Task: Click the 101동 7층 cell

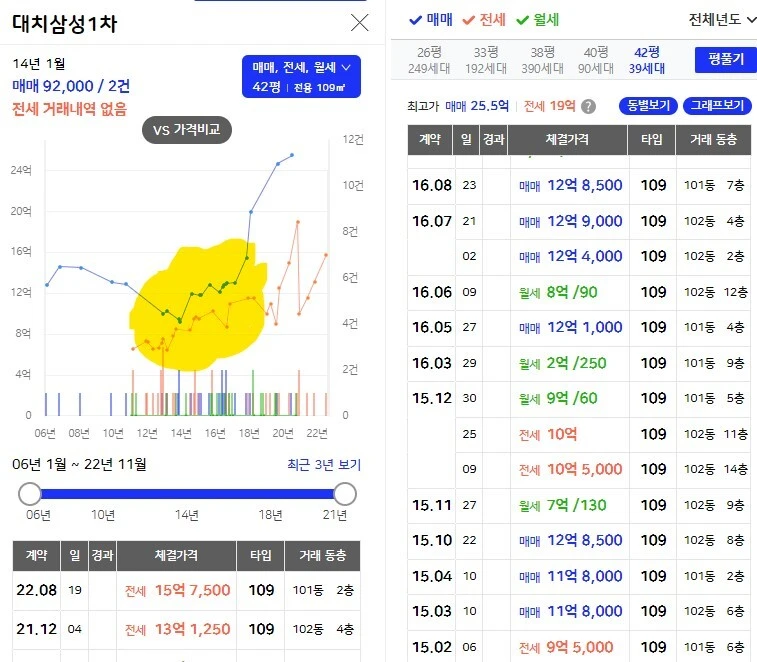Action: pos(714,185)
